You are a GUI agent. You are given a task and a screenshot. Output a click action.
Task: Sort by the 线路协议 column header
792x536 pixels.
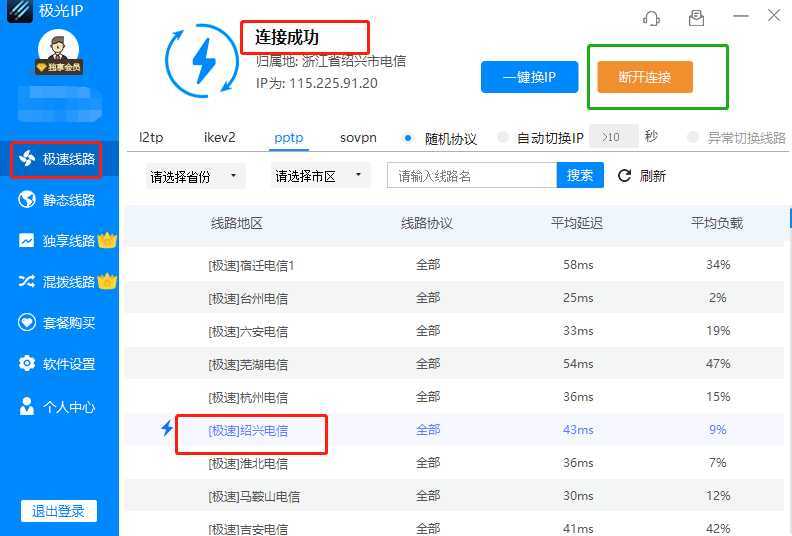tap(427, 223)
